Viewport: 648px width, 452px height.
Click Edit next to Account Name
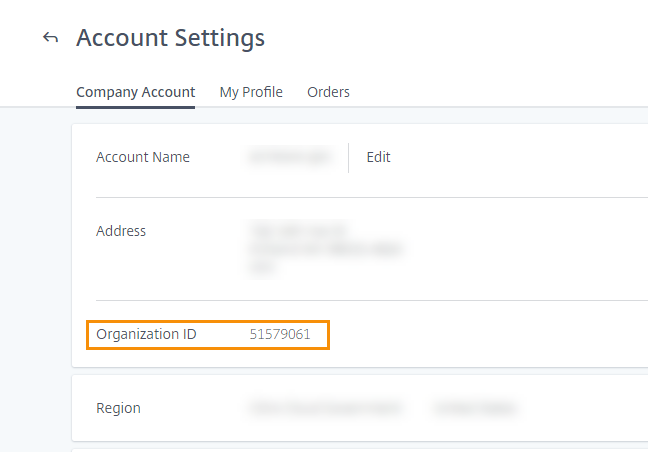378,157
